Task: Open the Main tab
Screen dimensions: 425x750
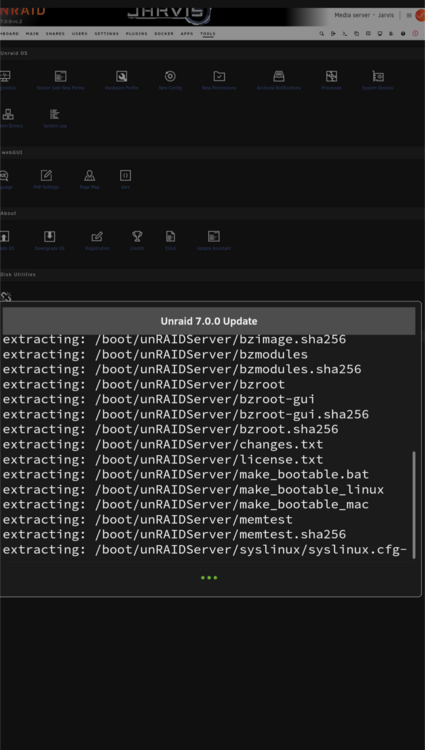Action: pos(33,33)
